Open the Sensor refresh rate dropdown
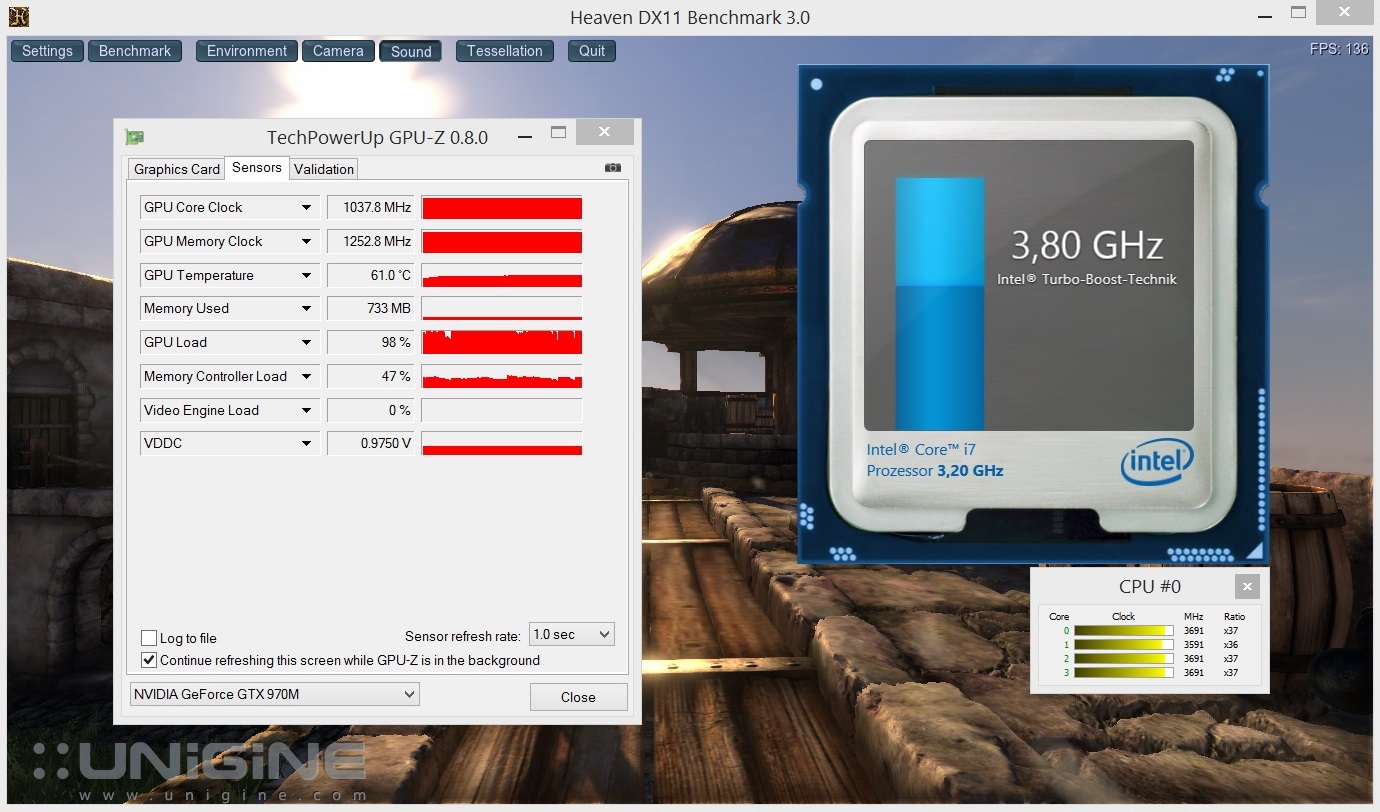This screenshot has height=812, width=1380. (x=571, y=635)
